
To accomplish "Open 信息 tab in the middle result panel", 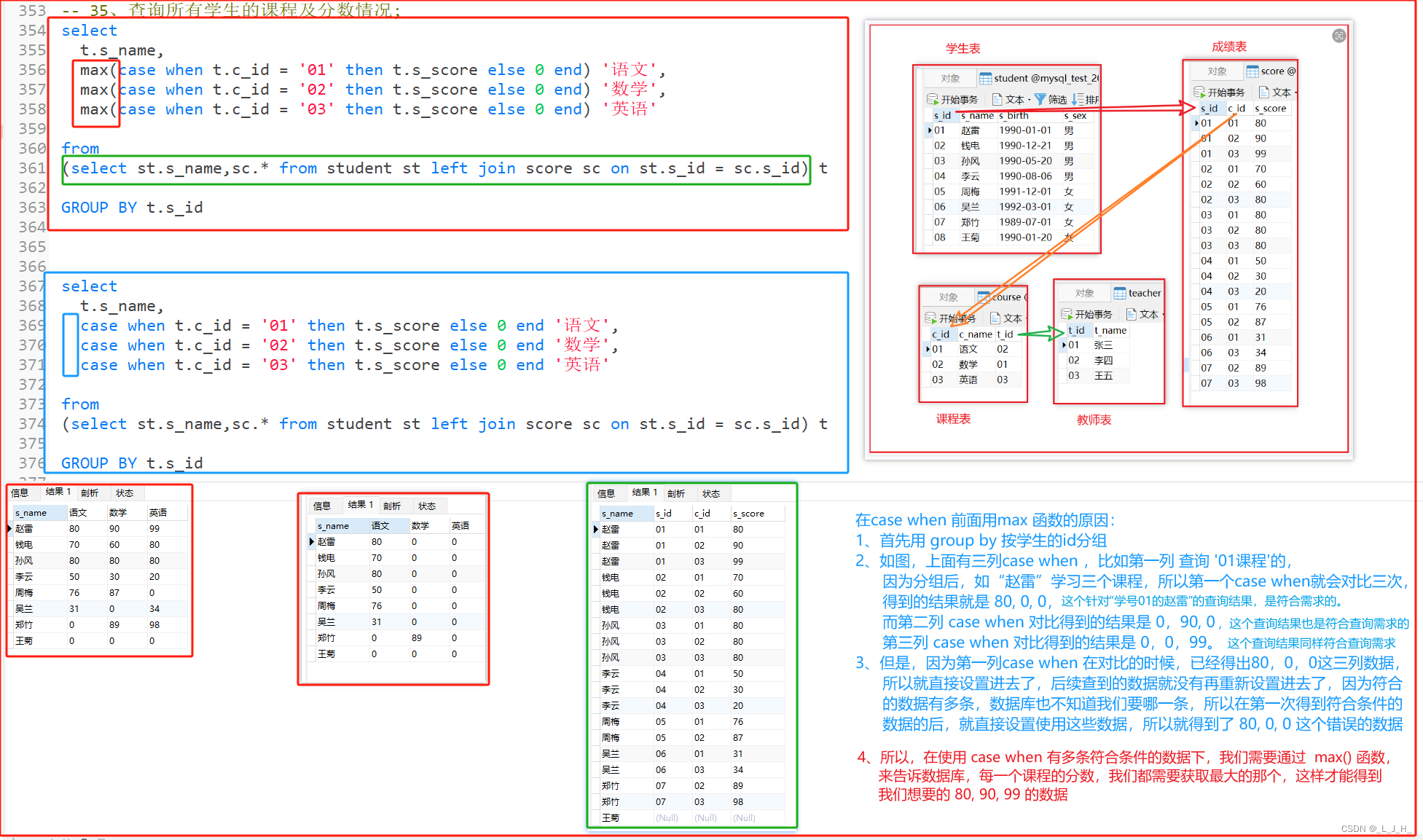I will (x=322, y=506).
